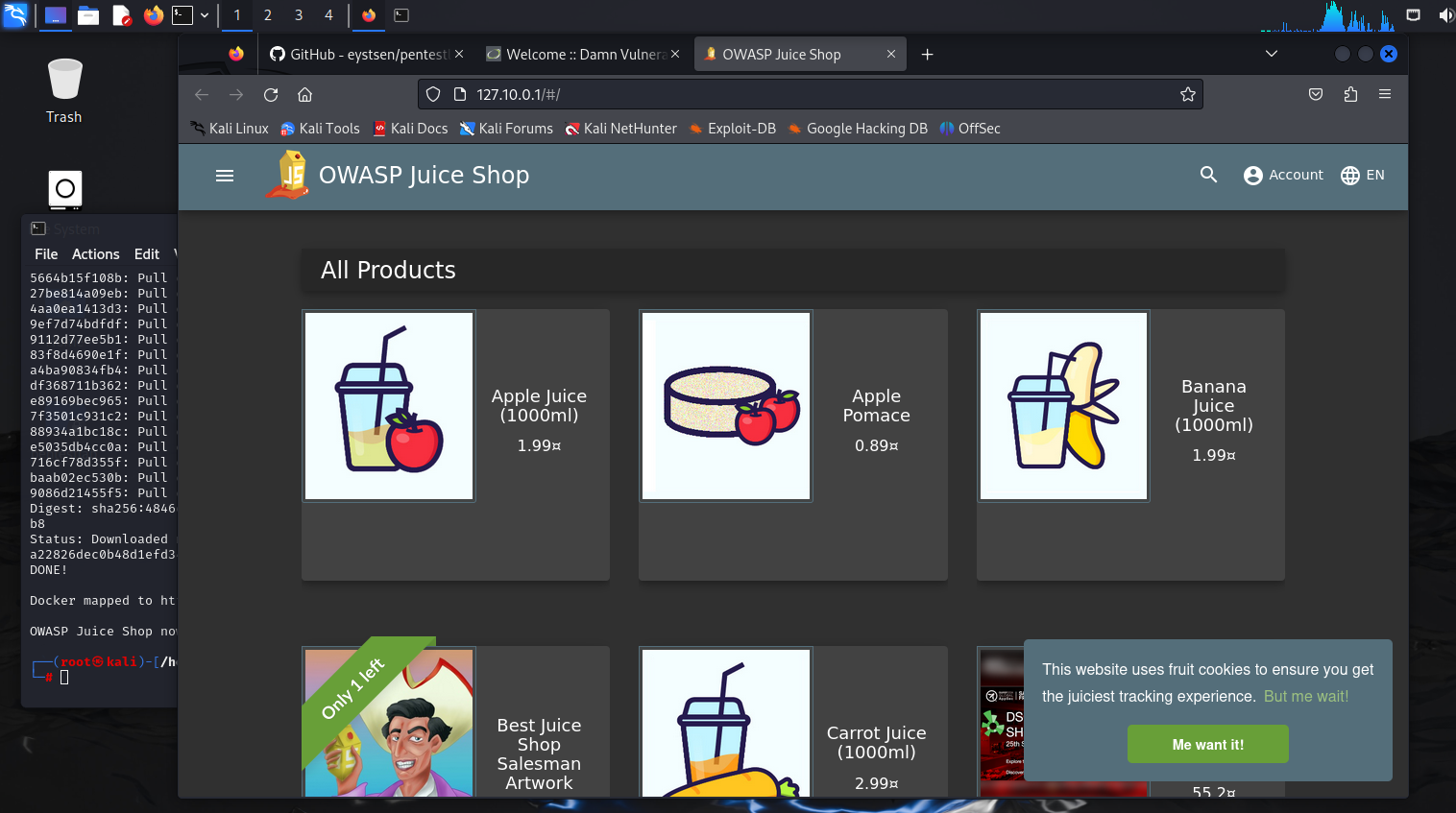Open the product search magnifier
Image resolution: width=1456 pixels, height=813 pixels.
click(x=1208, y=175)
